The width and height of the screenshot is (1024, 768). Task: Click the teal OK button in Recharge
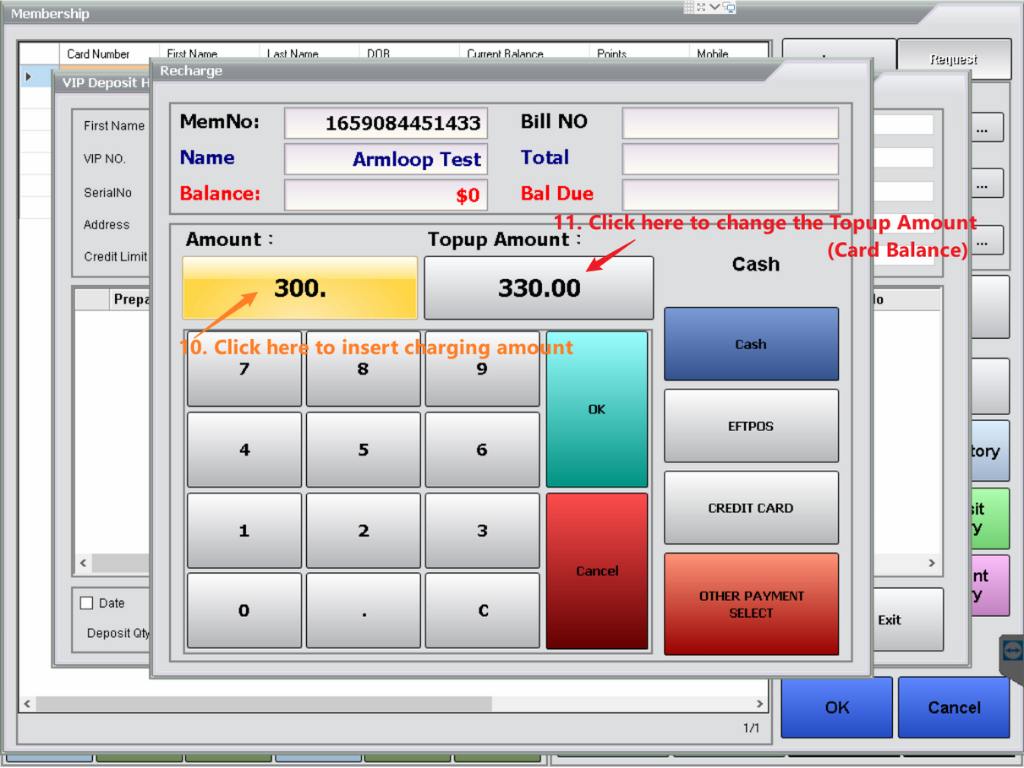click(x=597, y=409)
